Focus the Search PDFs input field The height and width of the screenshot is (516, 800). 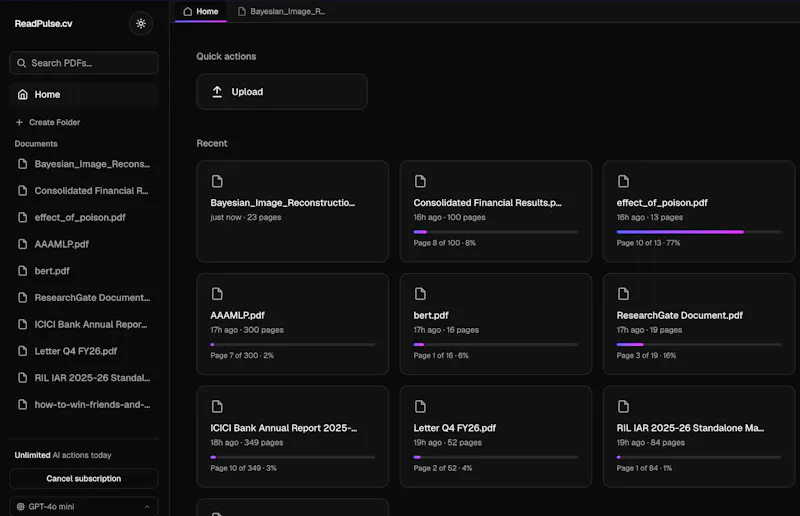pyautogui.click(x=84, y=63)
